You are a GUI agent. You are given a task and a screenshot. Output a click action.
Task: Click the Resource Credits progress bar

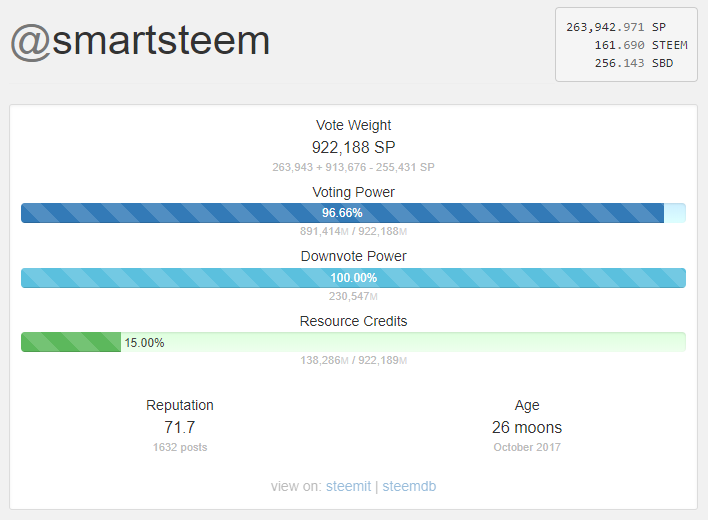coord(354,342)
